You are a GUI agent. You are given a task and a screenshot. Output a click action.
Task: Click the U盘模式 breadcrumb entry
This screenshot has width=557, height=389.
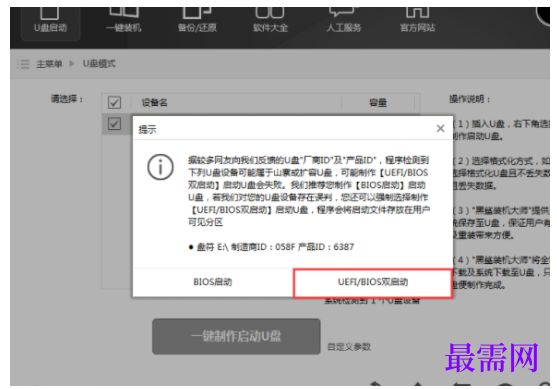[x=99, y=64]
